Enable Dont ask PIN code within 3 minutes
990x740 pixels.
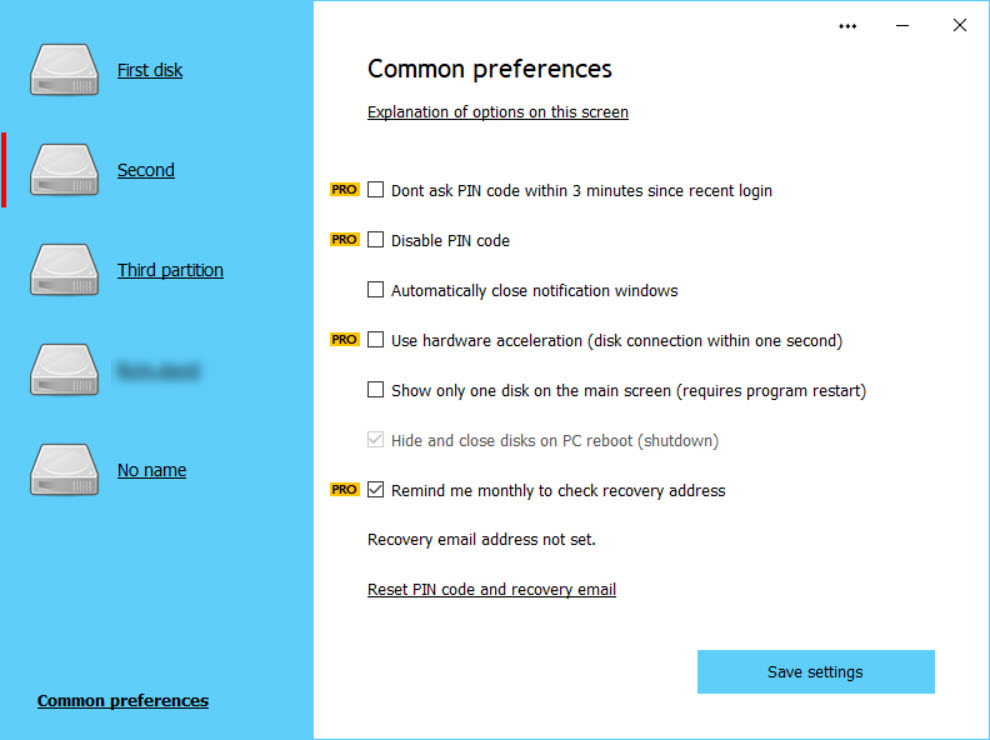click(376, 190)
